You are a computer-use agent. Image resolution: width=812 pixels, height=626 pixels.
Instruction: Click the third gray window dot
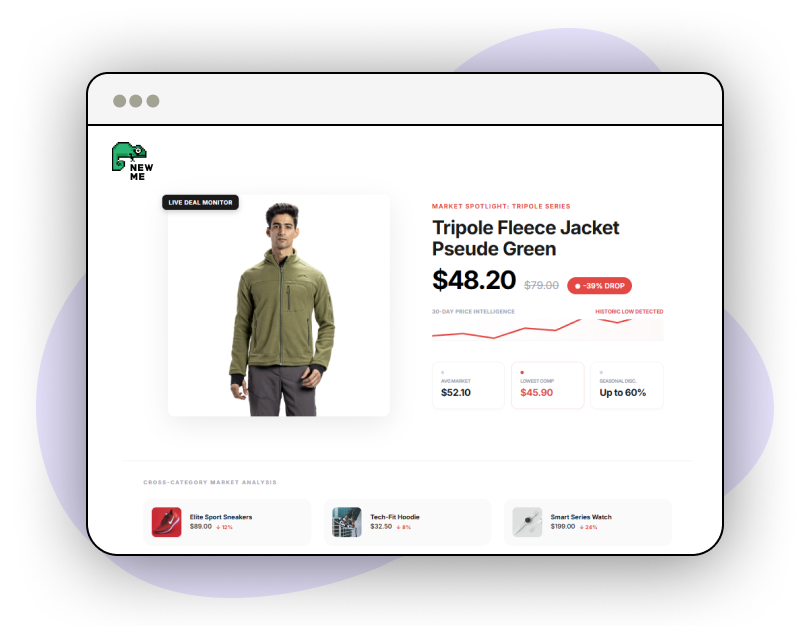[x=153, y=101]
